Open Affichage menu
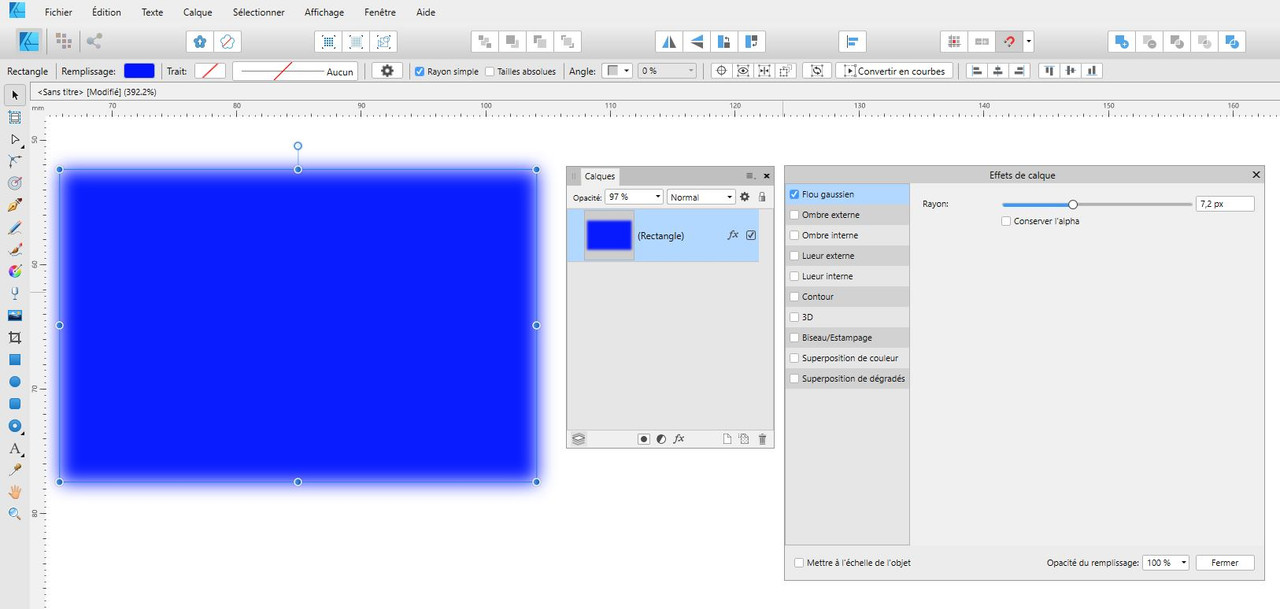This screenshot has height=609, width=1280. (x=324, y=12)
